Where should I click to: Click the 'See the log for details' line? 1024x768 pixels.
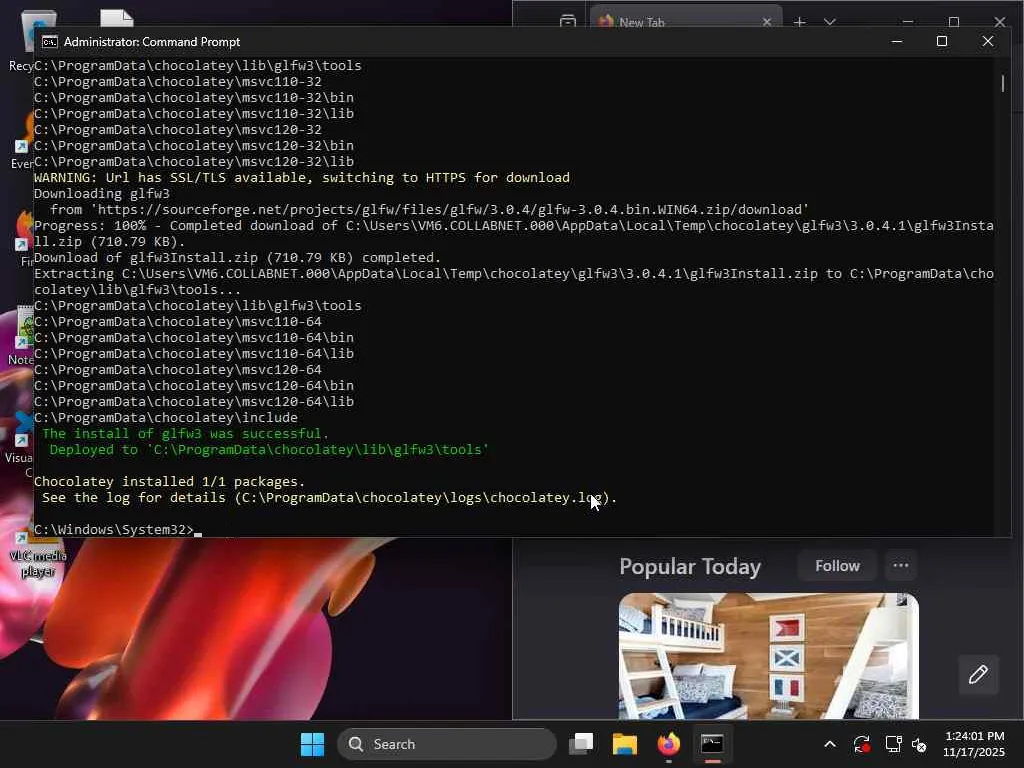pyautogui.click(x=329, y=498)
